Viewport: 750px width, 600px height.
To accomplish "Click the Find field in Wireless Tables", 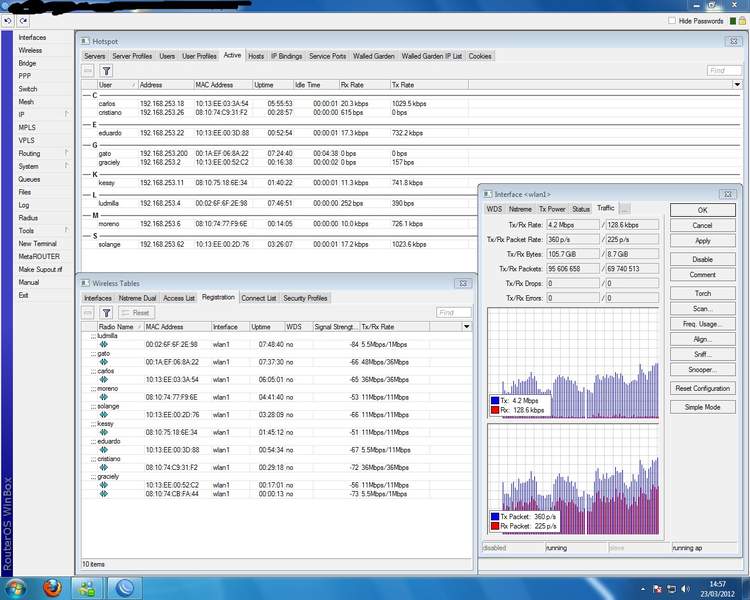I will (x=453, y=313).
